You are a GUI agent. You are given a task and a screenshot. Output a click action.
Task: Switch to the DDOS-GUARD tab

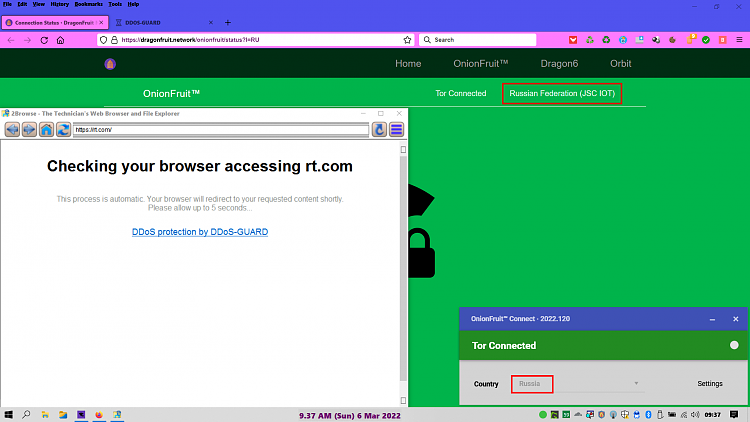[x=163, y=22]
